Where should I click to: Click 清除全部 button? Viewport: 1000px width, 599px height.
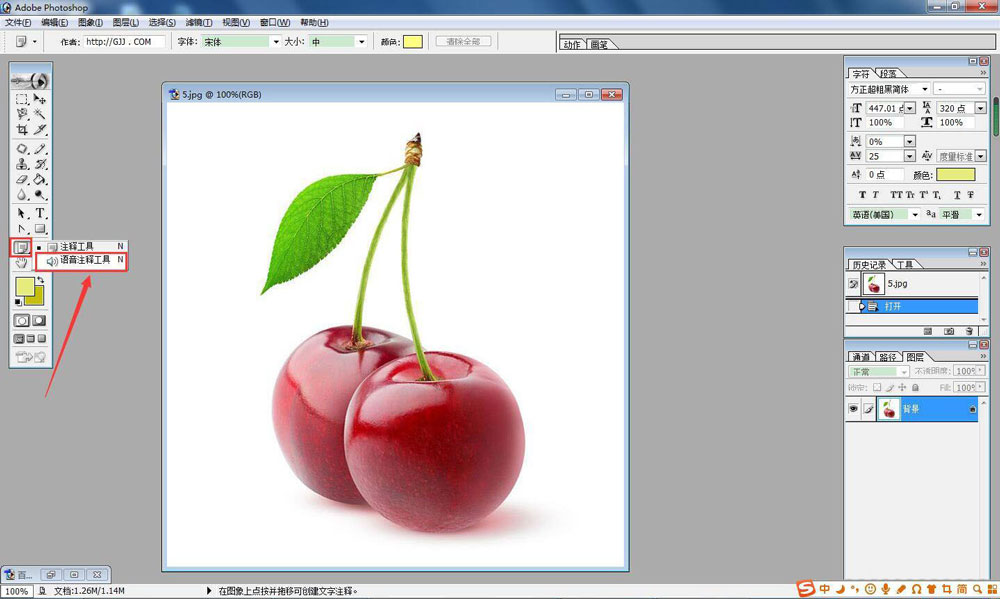click(464, 41)
